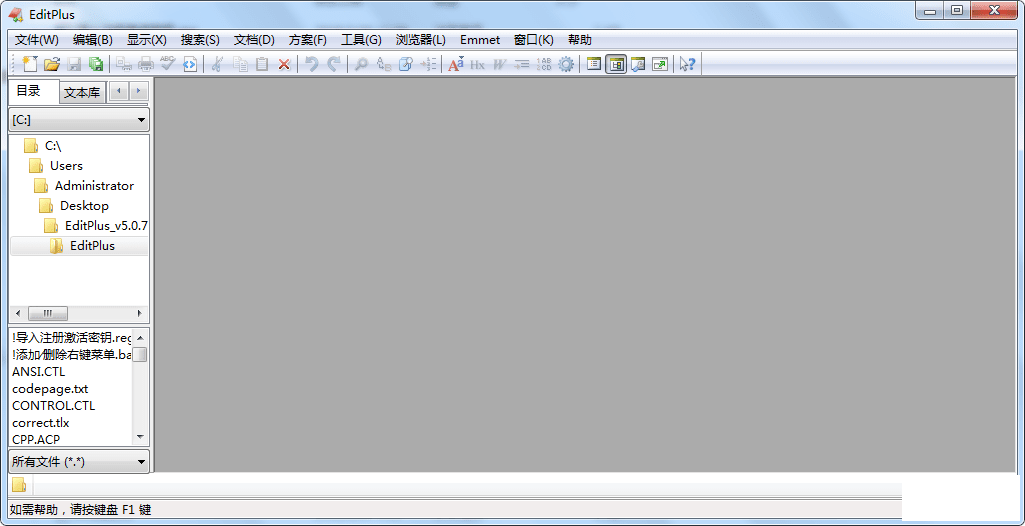
Task: Click the Open file folder icon
Action: click(x=52, y=64)
